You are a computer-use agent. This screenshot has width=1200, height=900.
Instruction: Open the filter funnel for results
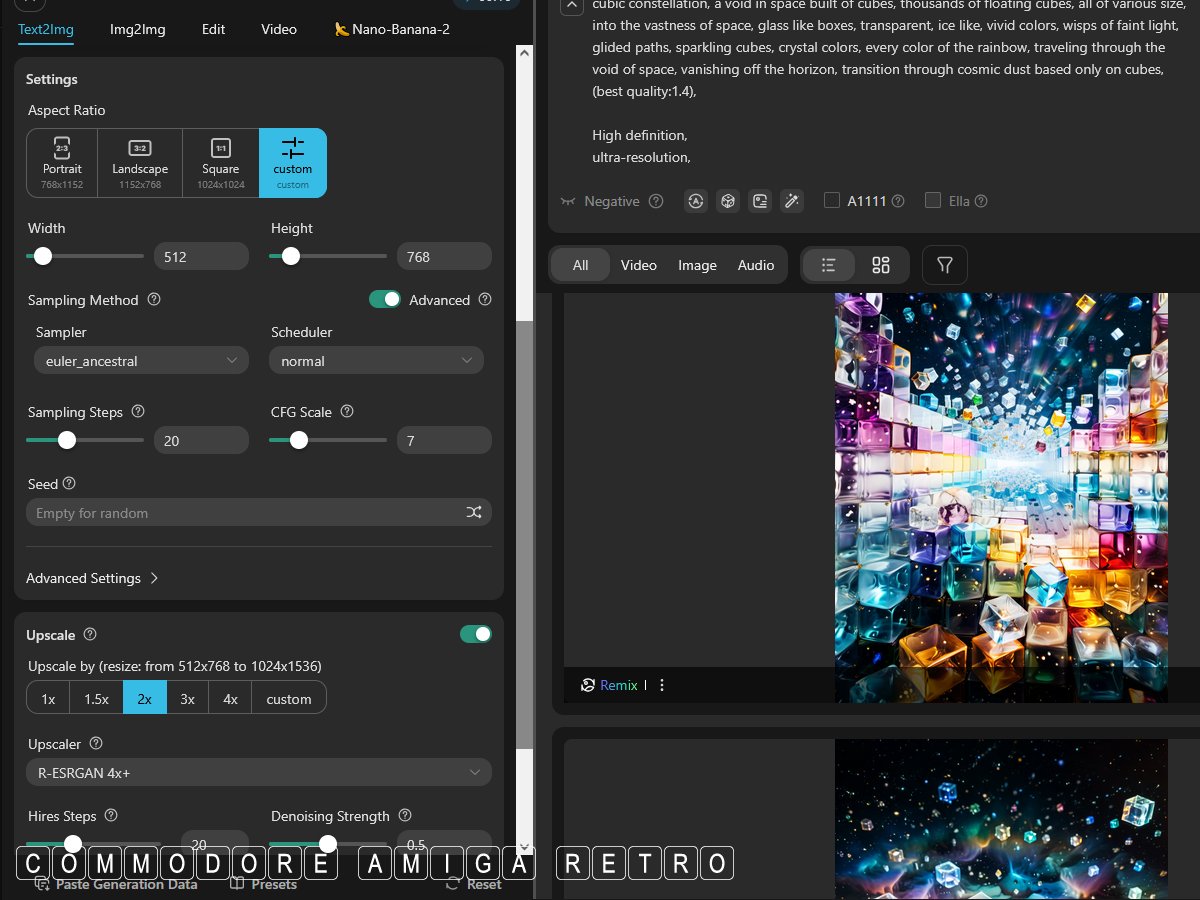pos(944,265)
